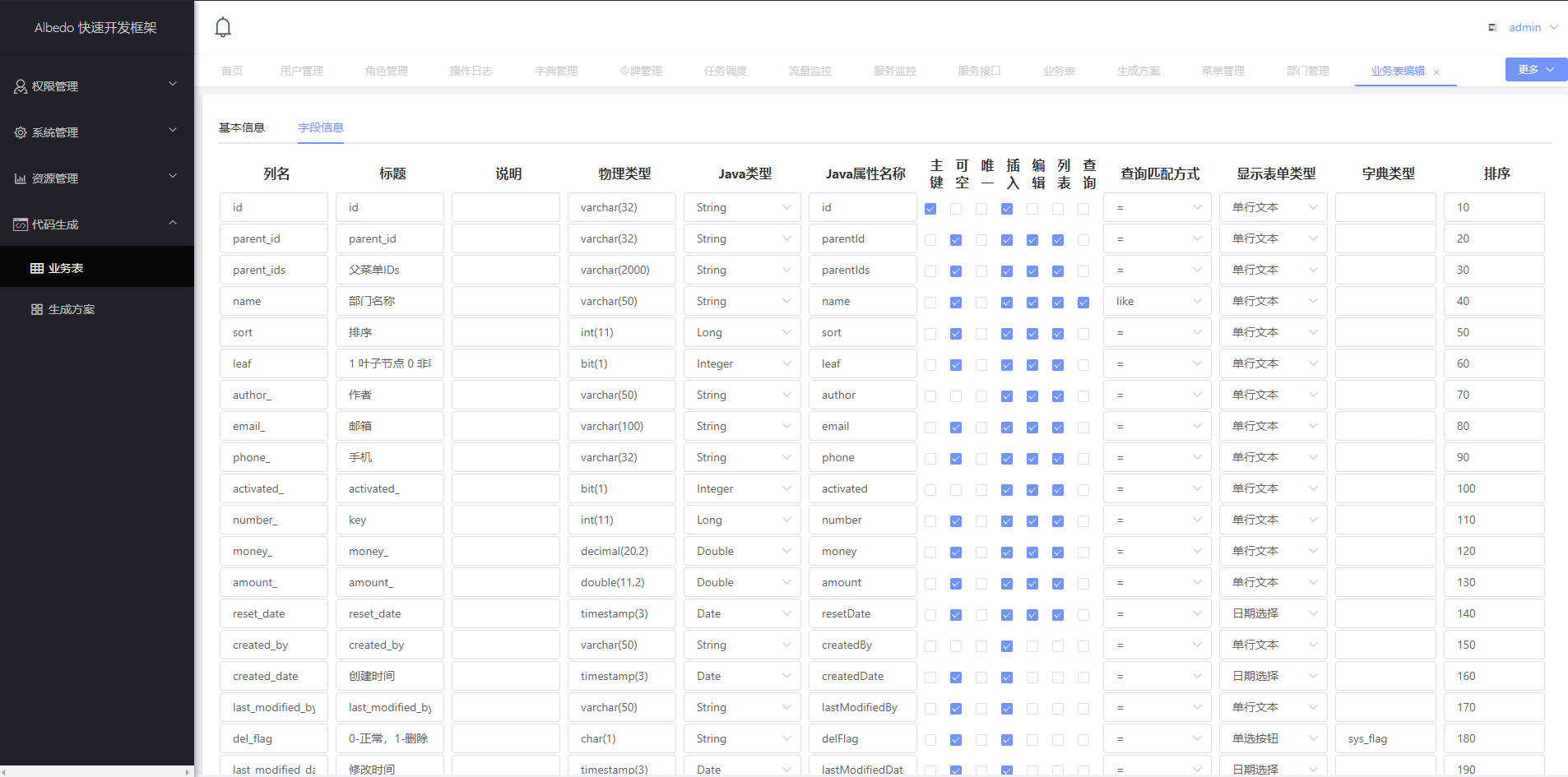Open the 操作日志 tab

[471, 71]
